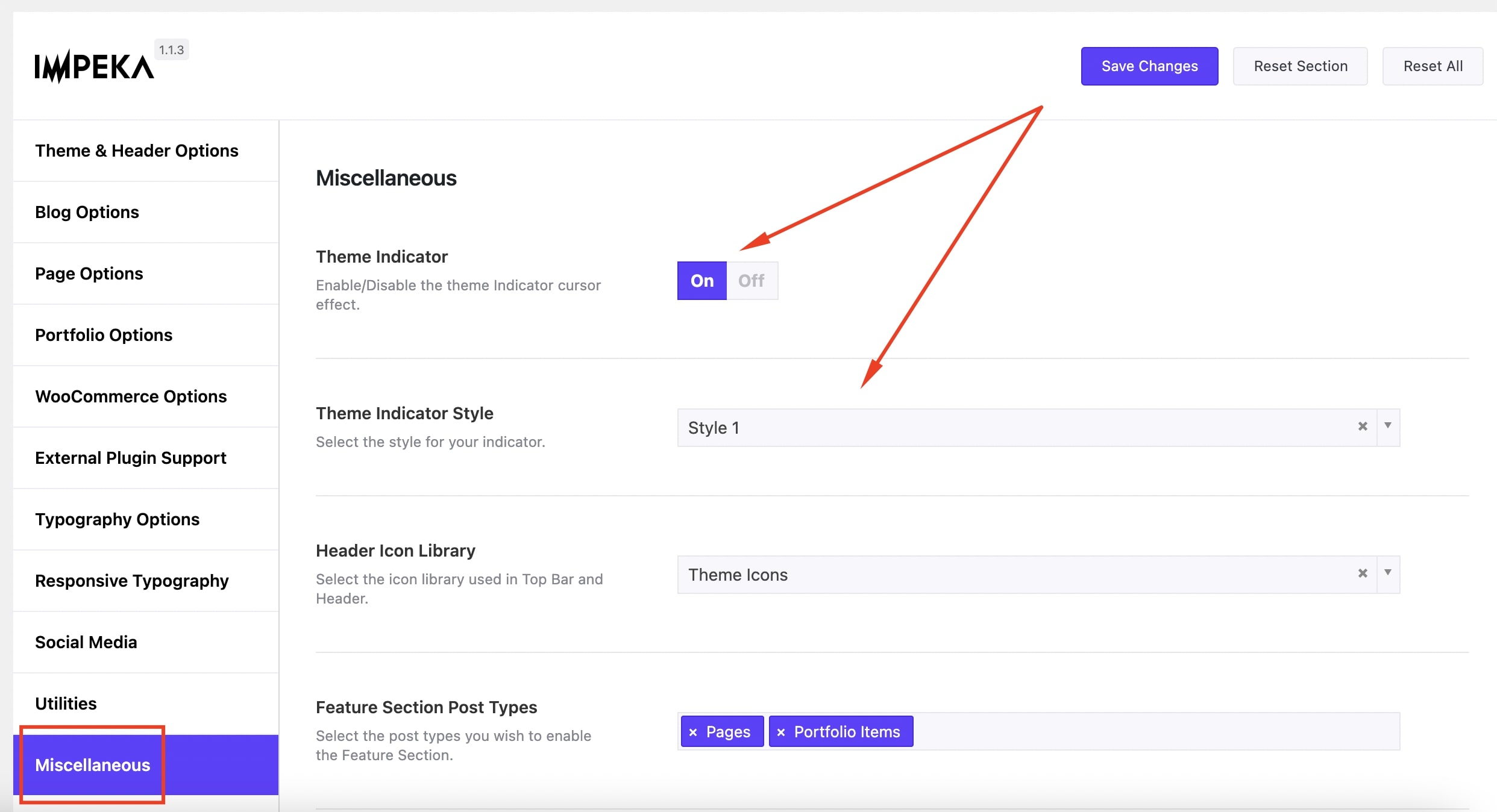Screen dimensions: 1497x812
Task: Remove the Pages tag from Feature Section
Action: pyautogui.click(x=694, y=731)
